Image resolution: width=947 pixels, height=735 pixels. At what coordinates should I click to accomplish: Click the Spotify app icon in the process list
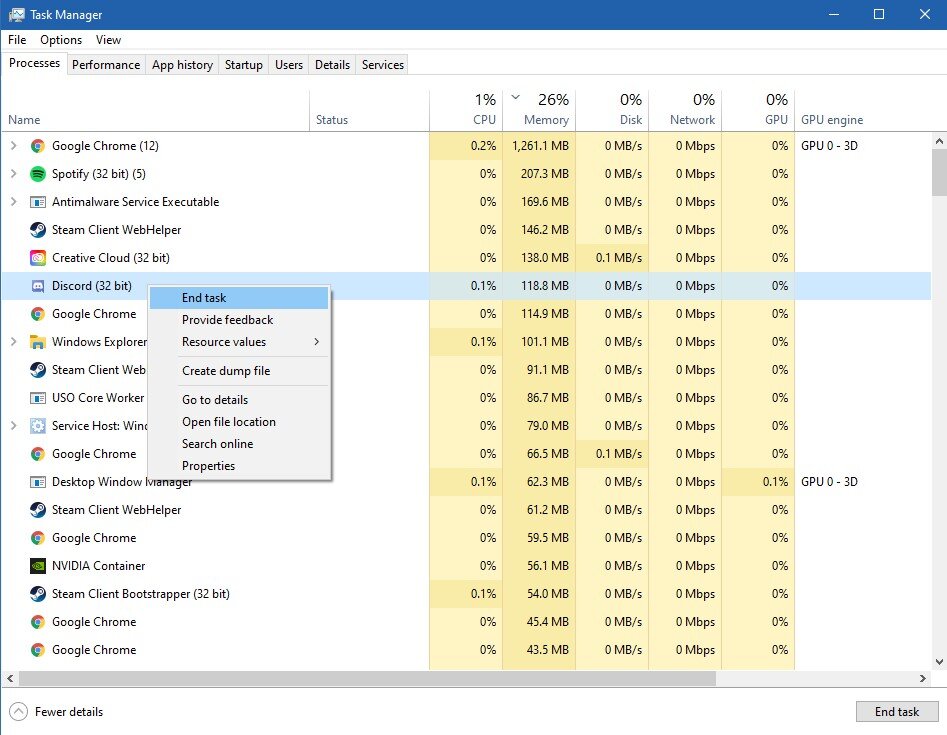point(38,174)
